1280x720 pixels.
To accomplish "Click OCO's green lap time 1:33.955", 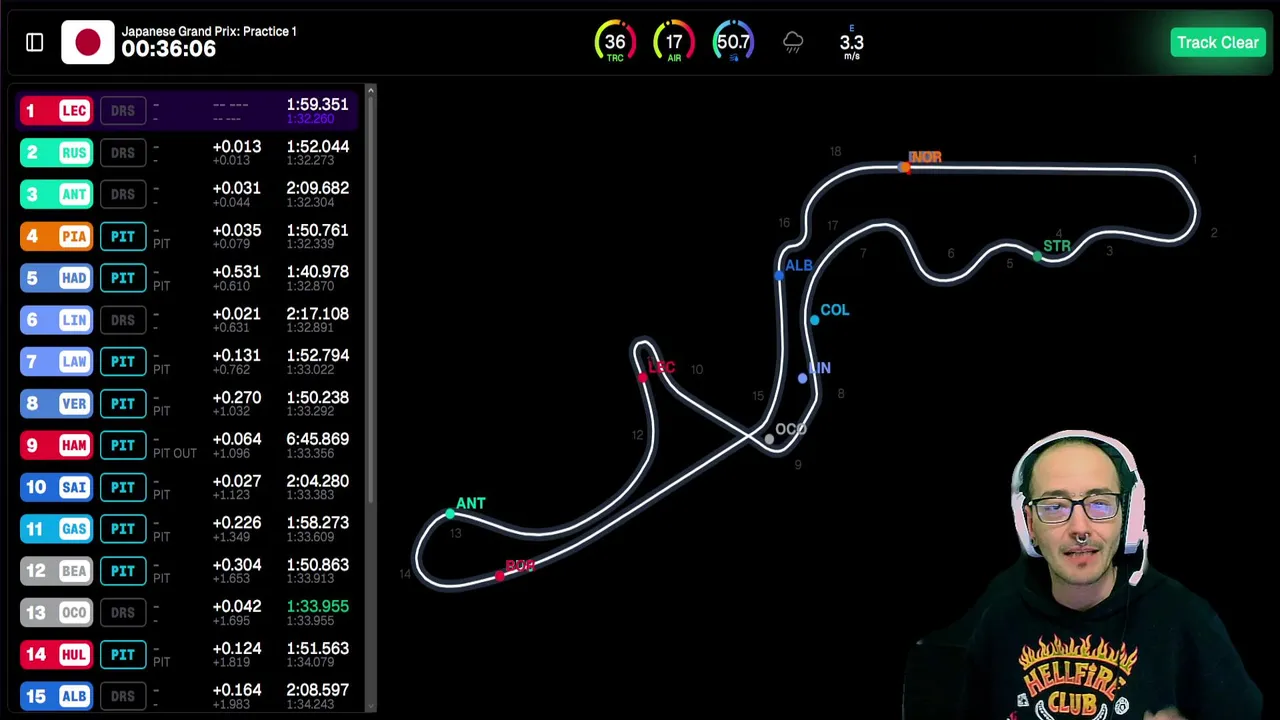I will coord(317,606).
